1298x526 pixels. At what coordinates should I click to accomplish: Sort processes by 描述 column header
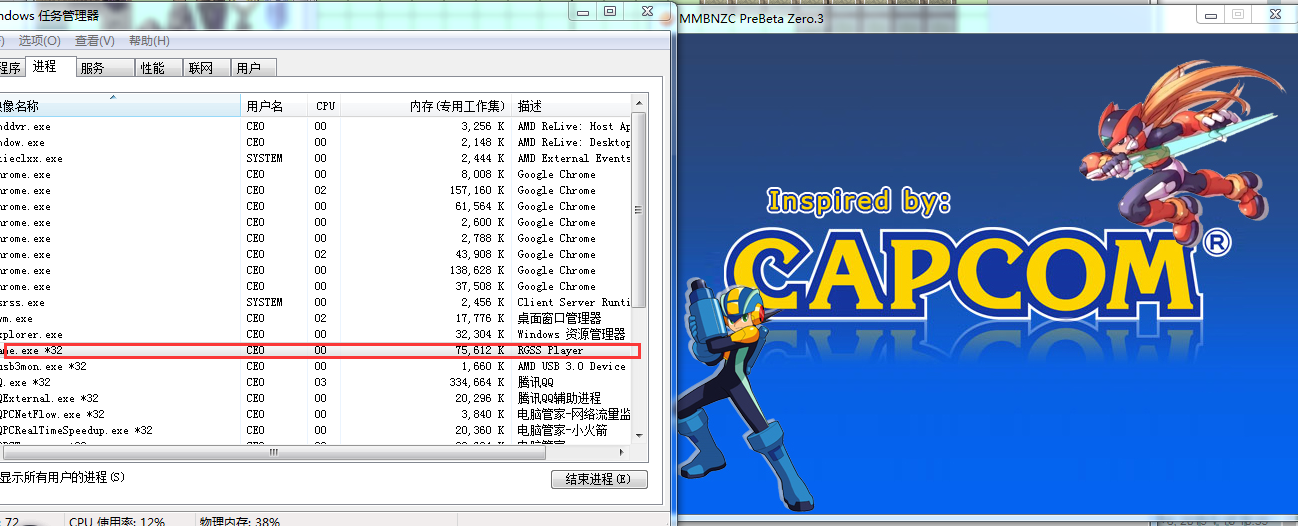coord(572,106)
